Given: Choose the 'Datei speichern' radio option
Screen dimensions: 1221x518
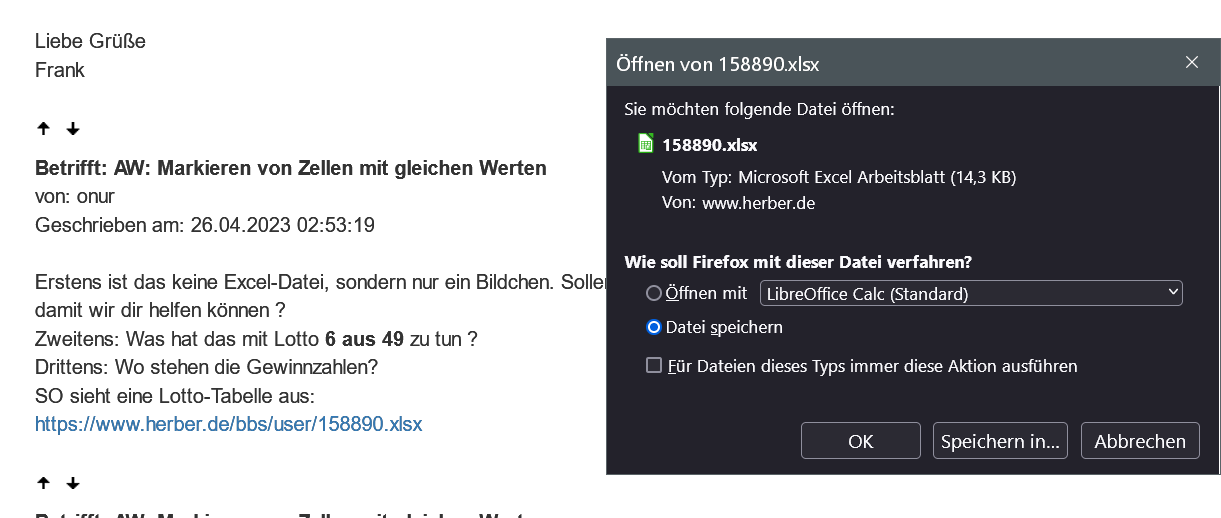Looking at the screenshot, I should pyautogui.click(x=654, y=327).
